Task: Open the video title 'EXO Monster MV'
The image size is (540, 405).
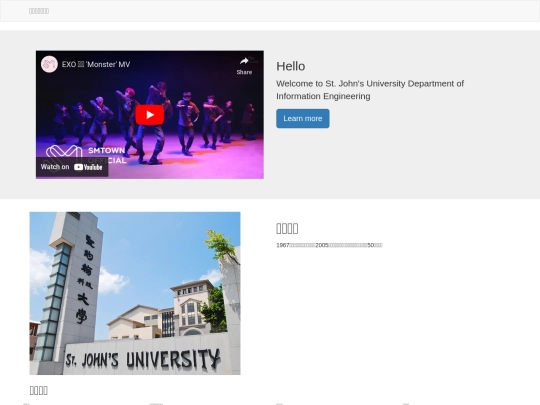Action: point(96,64)
